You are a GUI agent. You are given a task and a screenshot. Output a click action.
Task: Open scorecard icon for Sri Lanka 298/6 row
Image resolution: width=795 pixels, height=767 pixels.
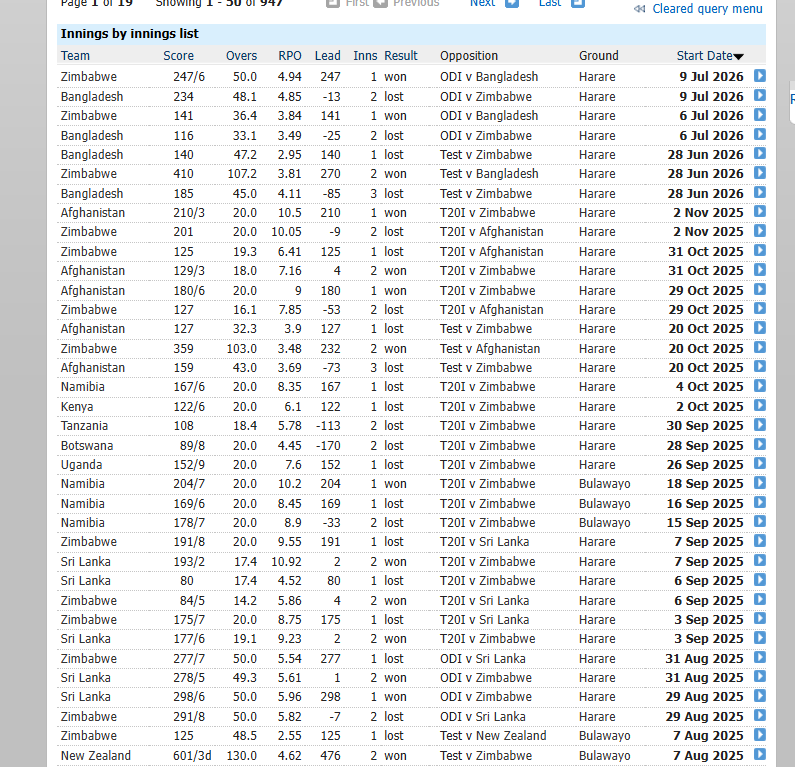pos(760,696)
